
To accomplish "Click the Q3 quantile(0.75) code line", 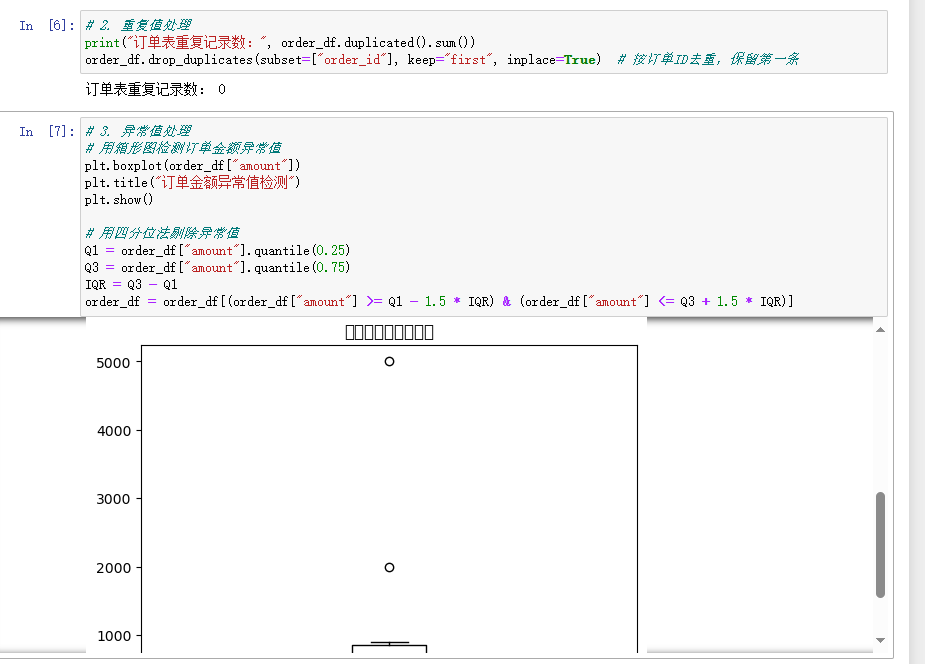I will coord(217,268).
